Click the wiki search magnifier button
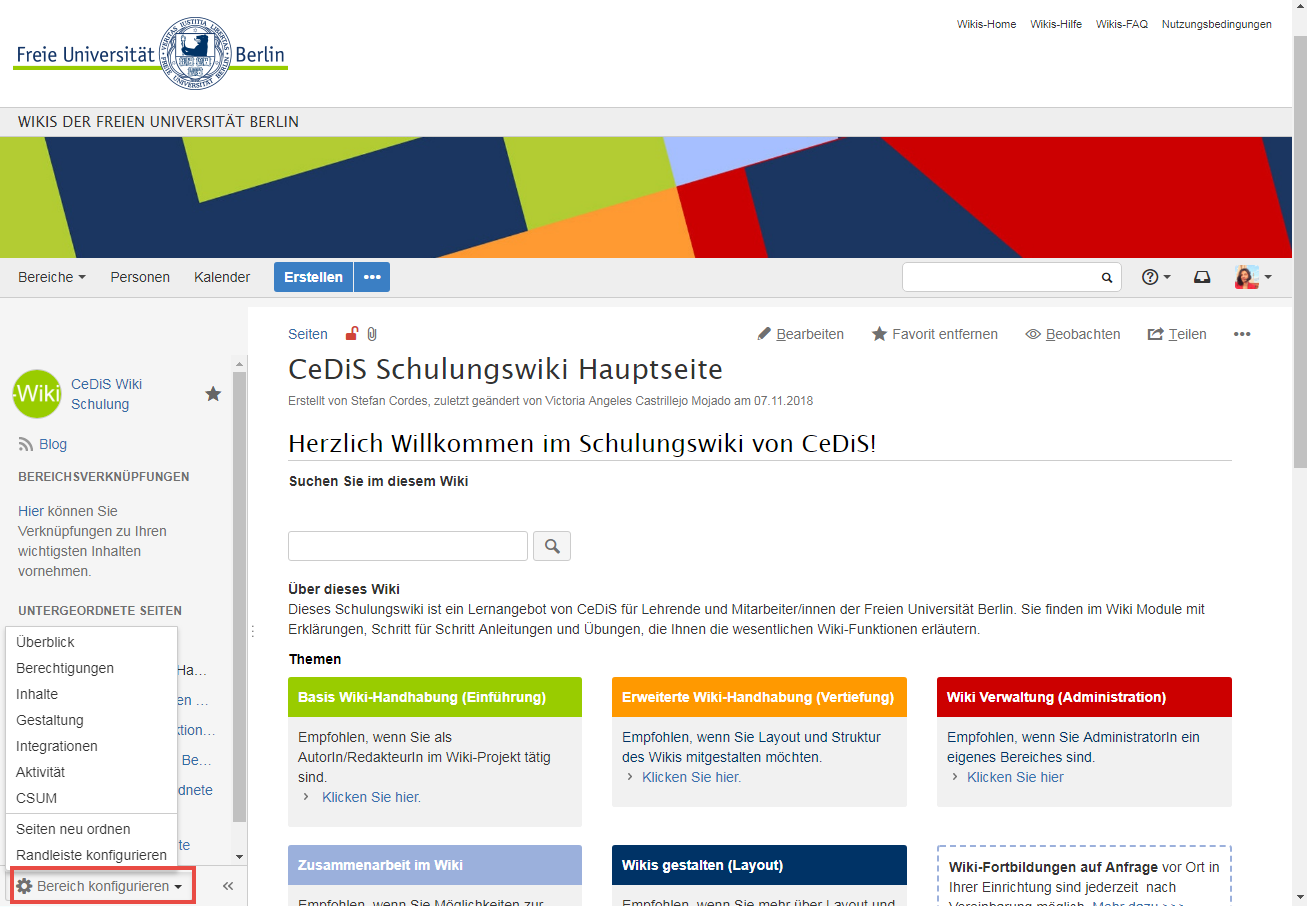Viewport: 1307px width, 907px height. 552,546
